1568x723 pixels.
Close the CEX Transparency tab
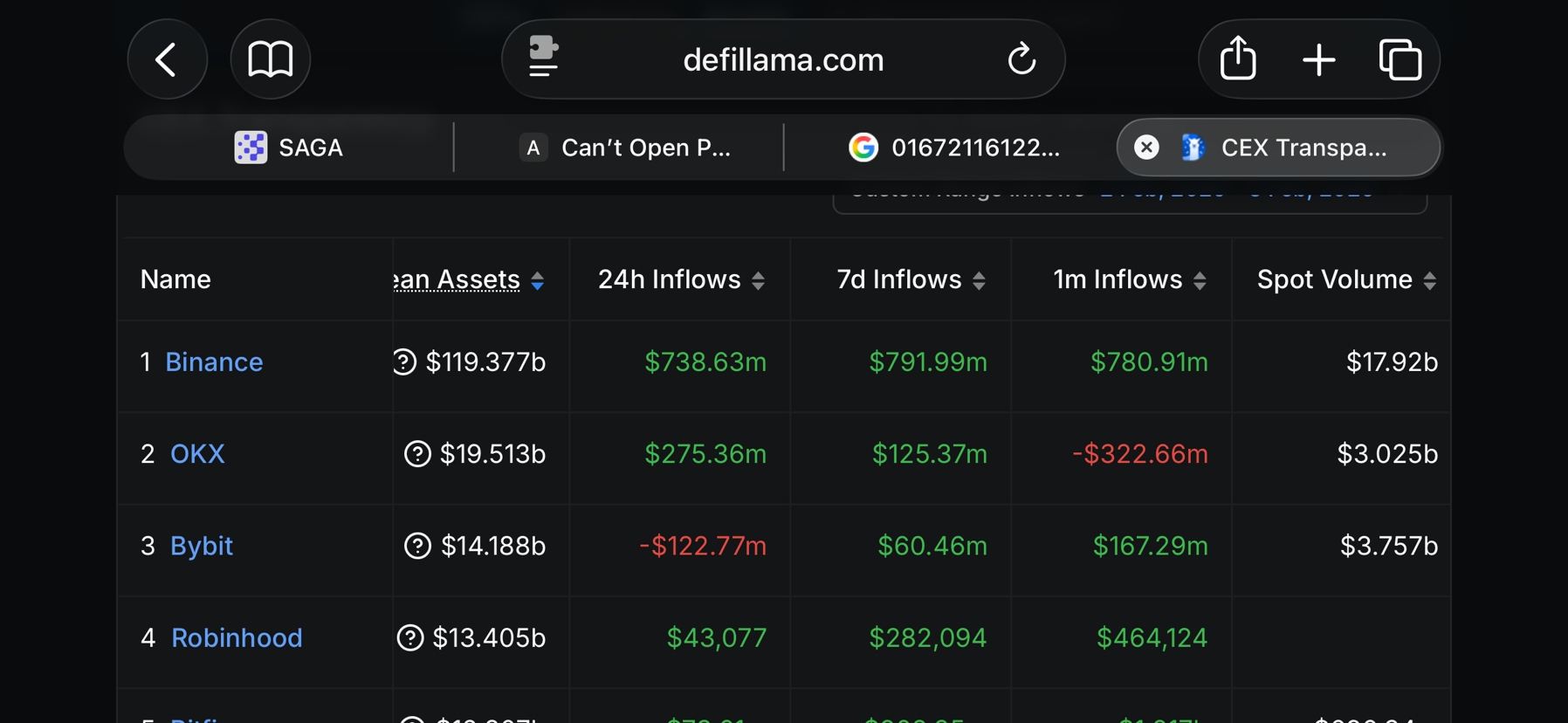[1146, 147]
